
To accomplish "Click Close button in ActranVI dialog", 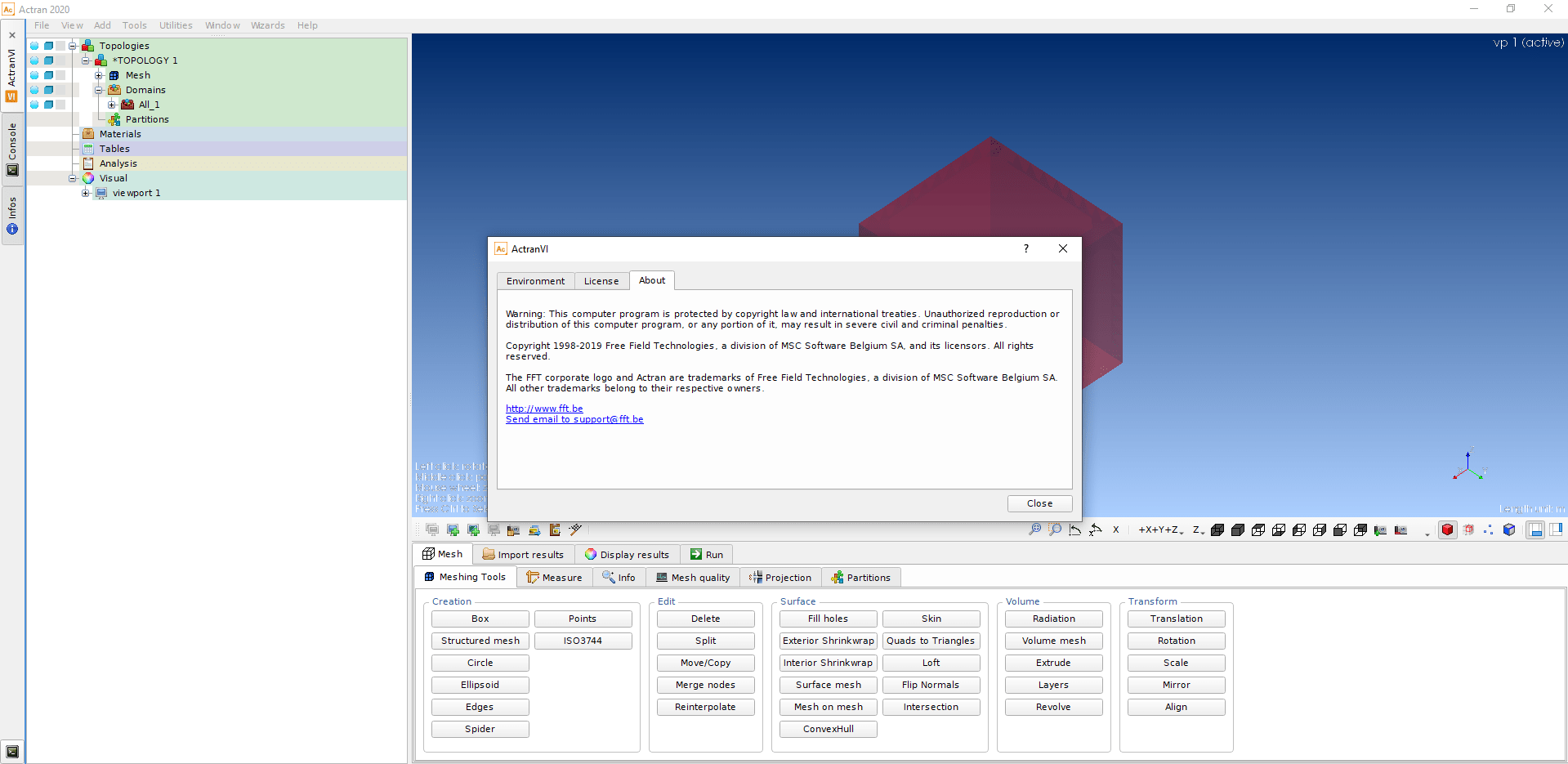I will click(1039, 503).
